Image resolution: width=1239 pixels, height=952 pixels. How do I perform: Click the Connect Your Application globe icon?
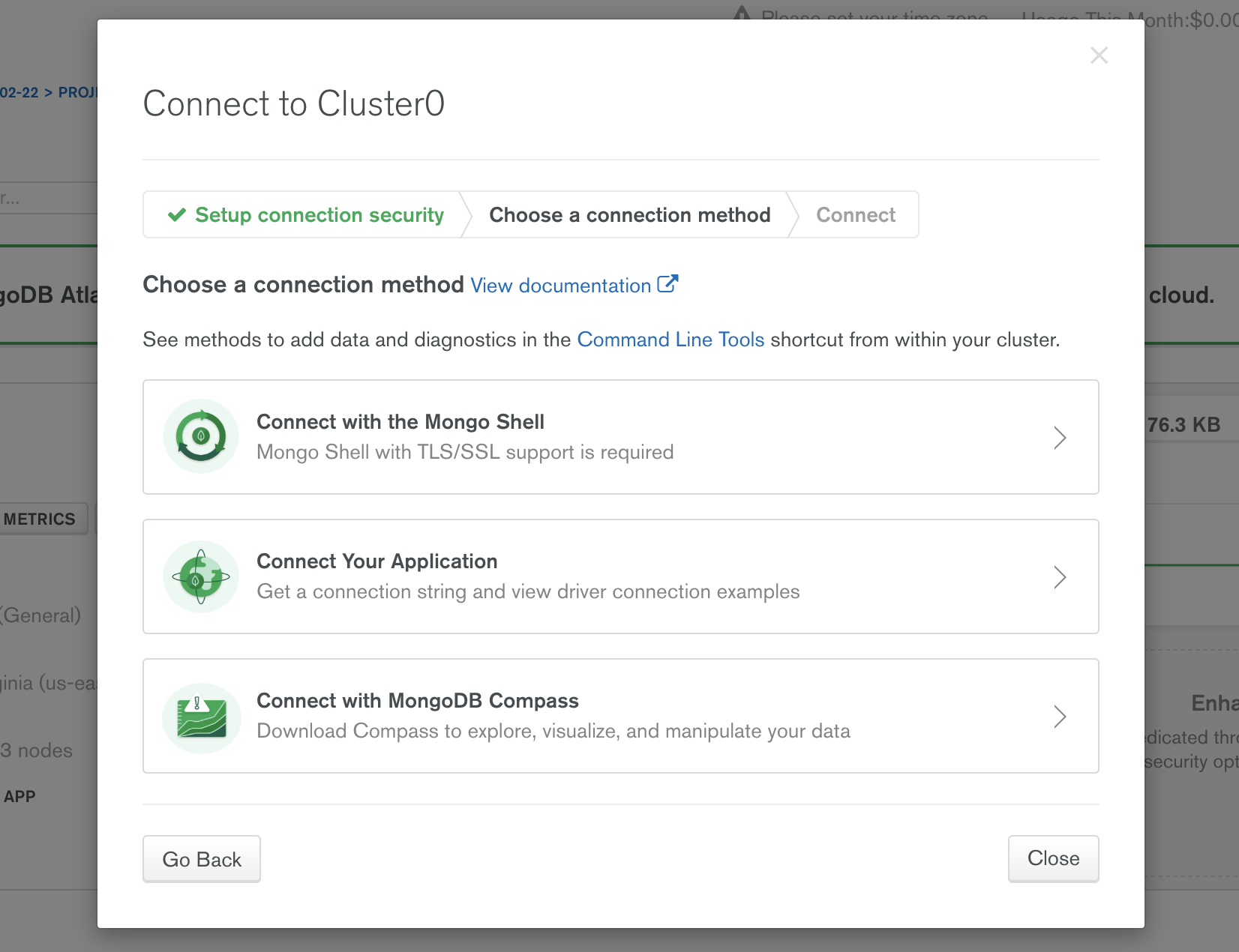(x=201, y=576)
